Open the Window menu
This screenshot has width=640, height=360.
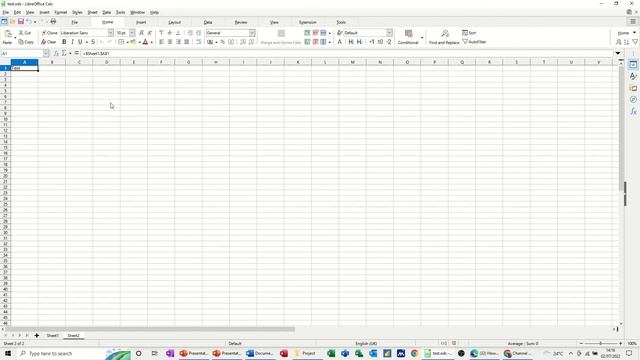pyautogui.click(x=138, y=12)
